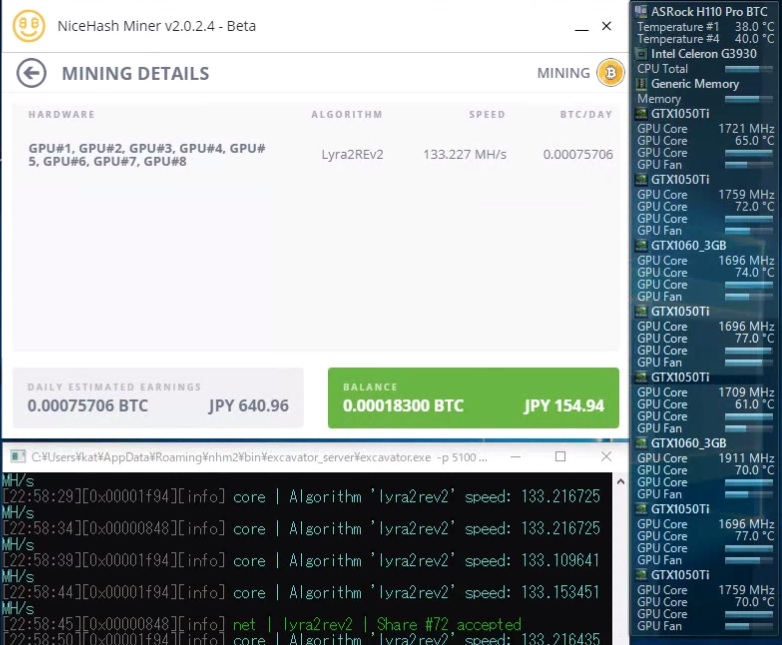Click the JPY 154.94 balance value
This screenshot has height=645, width=782.
click(564, 406)
